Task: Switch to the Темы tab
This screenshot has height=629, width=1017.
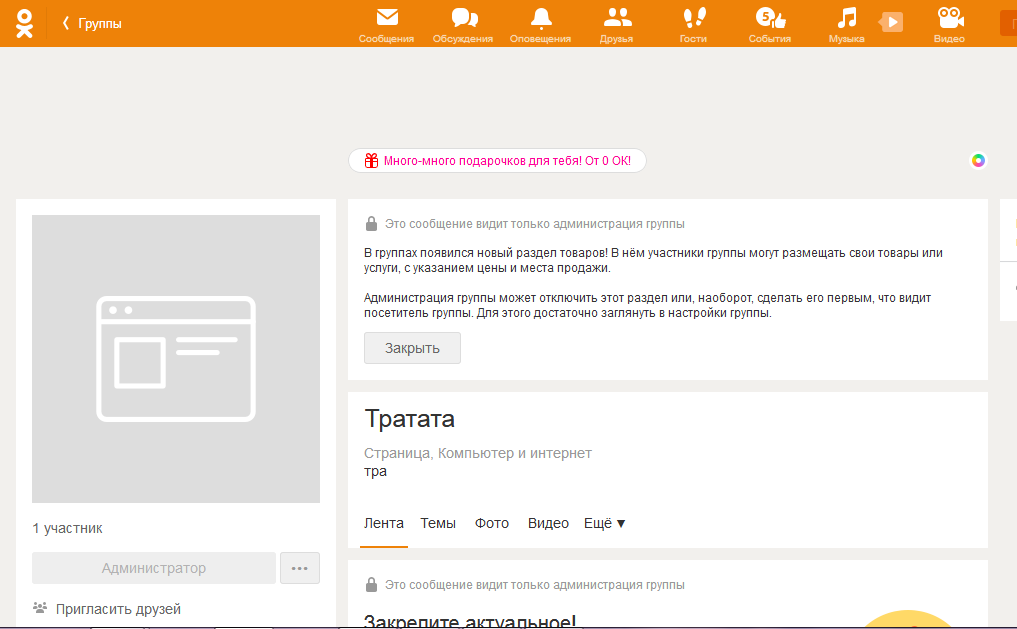Action: coord(438,523)
